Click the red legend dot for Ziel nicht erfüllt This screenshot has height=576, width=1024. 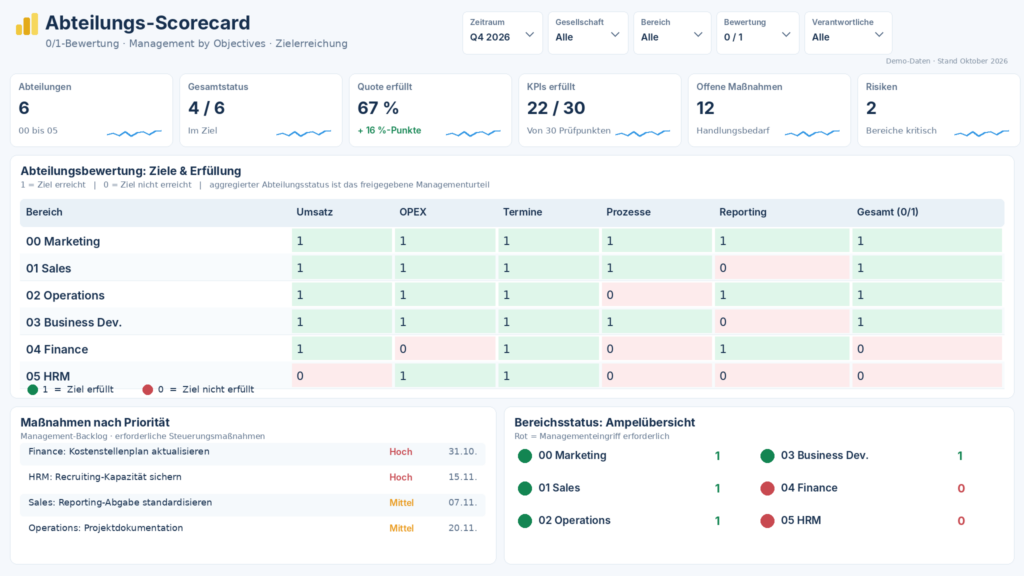[148, 390]
